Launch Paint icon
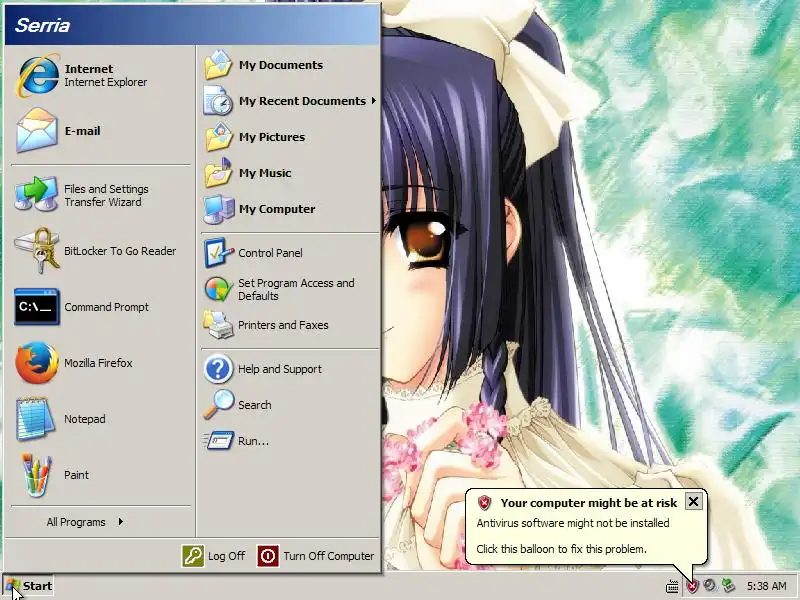The image size is (800, 600). pyautogui.click(x=36, y=475)
